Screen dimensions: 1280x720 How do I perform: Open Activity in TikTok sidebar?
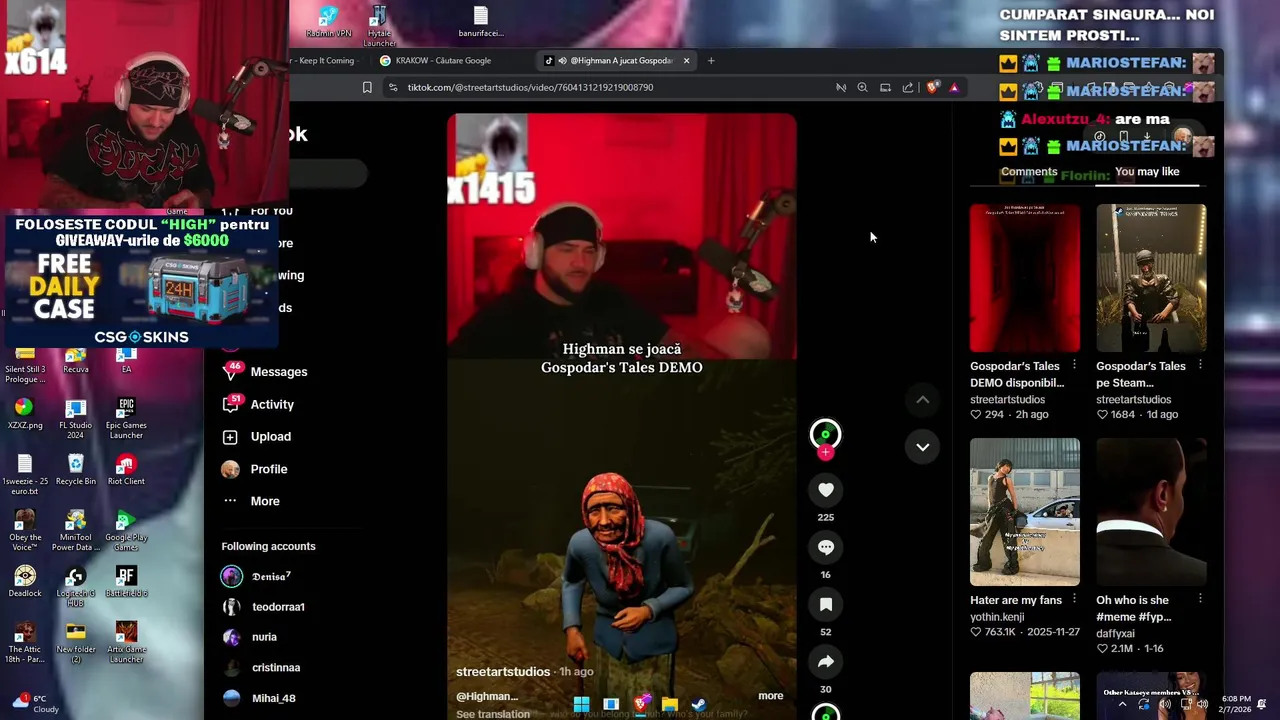click(x=258, y=404)
